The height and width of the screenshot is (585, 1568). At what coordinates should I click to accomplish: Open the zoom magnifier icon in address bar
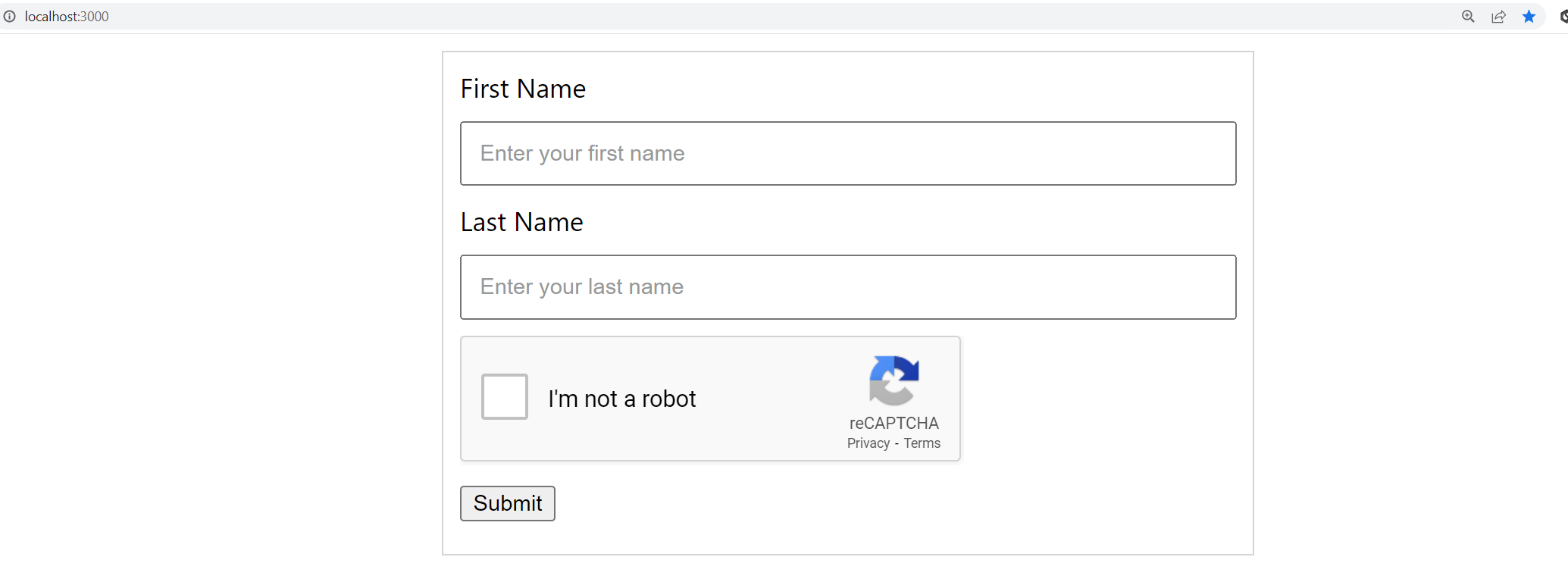[x=1468, y=17]
